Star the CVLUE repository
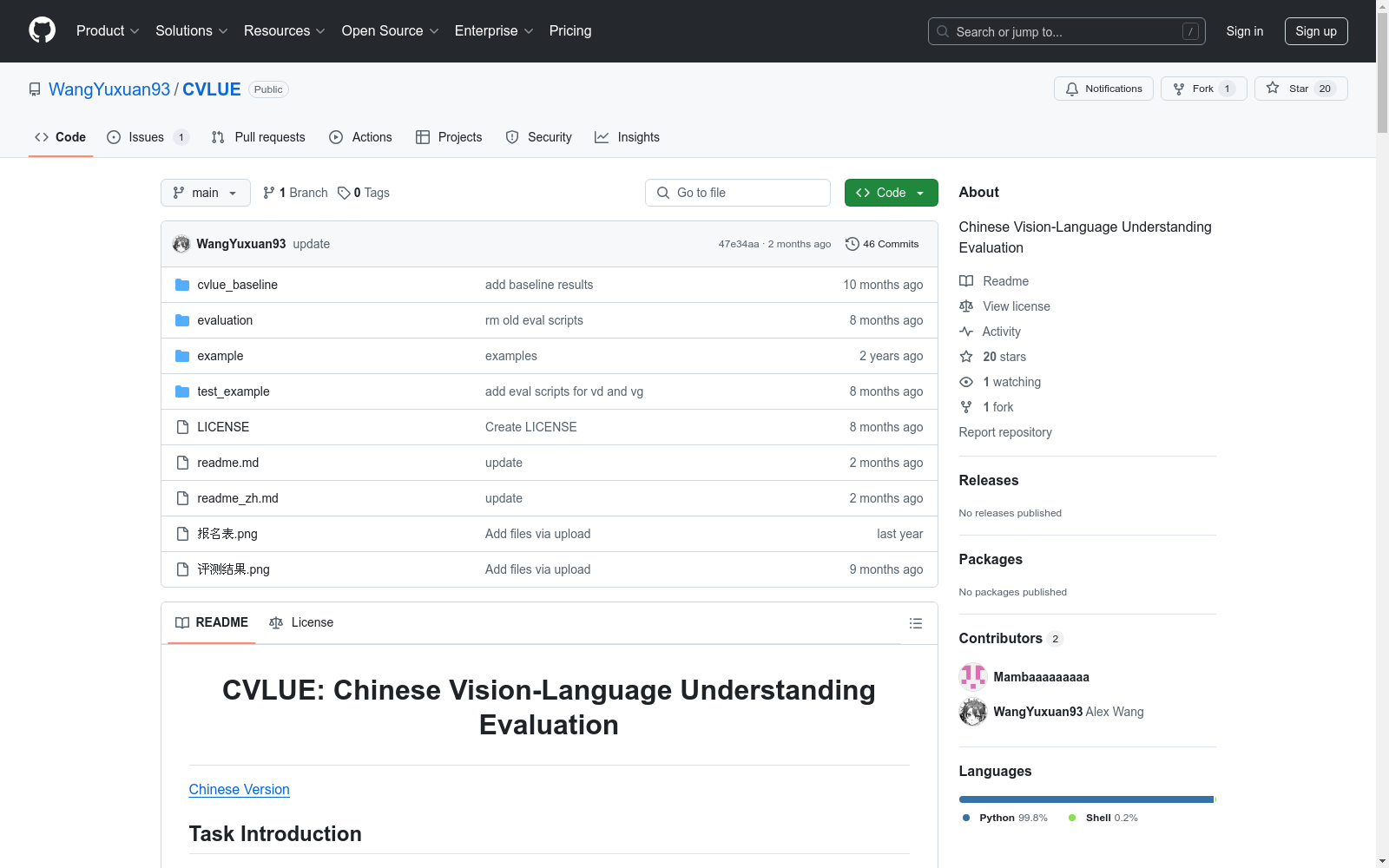 pos(1300,89)
